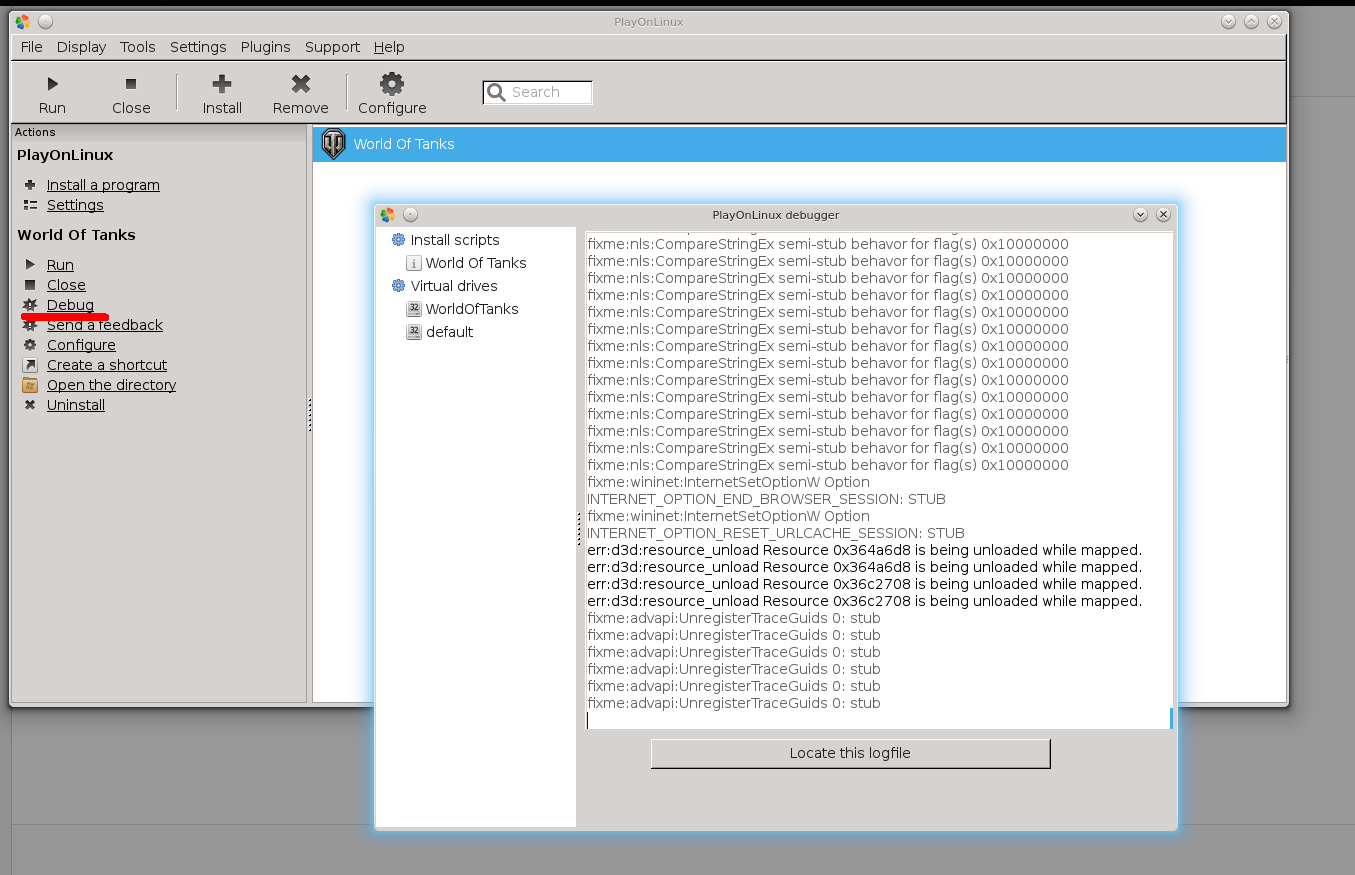Click the round button next to debugger title icon

click(410, 215)
